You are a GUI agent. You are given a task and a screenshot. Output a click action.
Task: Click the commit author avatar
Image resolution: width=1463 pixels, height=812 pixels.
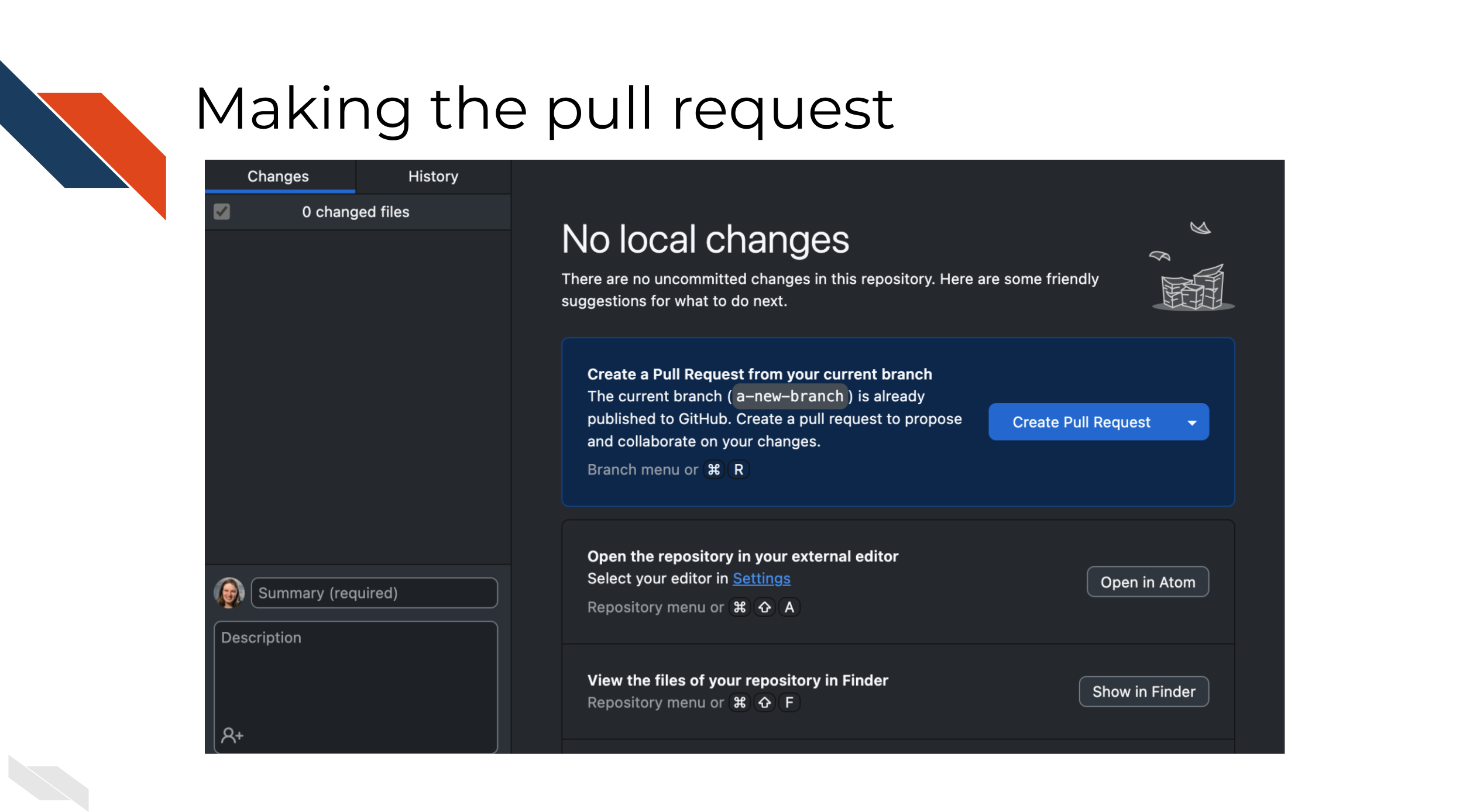click(229, 593)
